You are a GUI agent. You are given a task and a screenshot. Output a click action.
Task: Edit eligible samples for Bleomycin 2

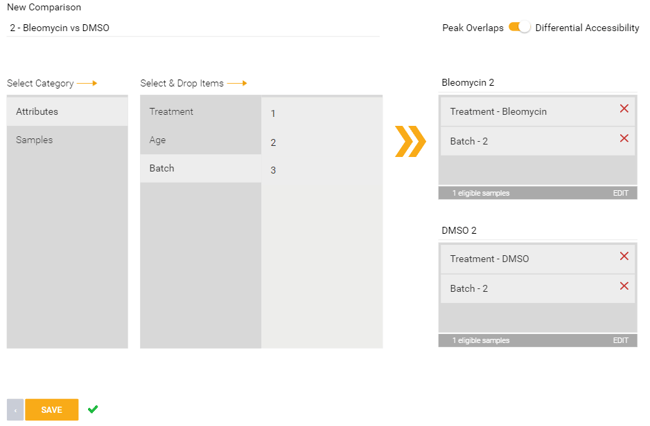tap(621, 193)
